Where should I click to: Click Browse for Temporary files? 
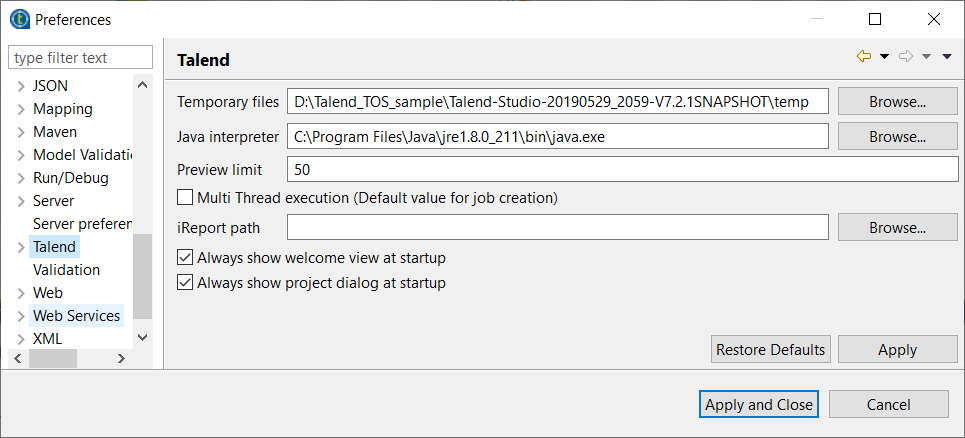click(897, 102)
